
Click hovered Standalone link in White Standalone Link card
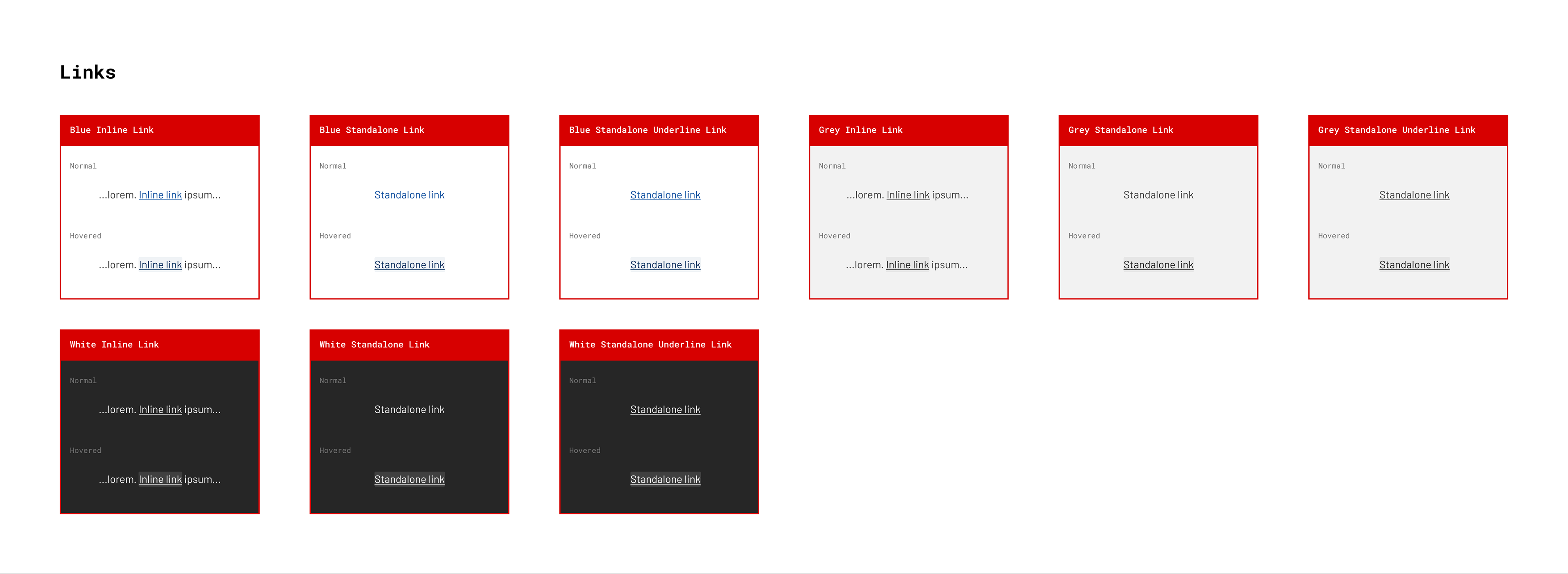(409, 480)
